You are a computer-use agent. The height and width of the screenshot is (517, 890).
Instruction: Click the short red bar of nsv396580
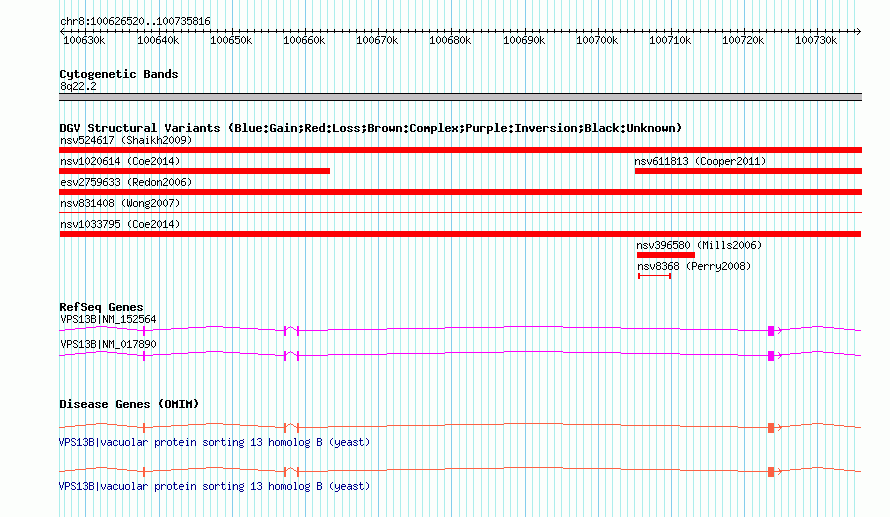(x=666, y=255)
